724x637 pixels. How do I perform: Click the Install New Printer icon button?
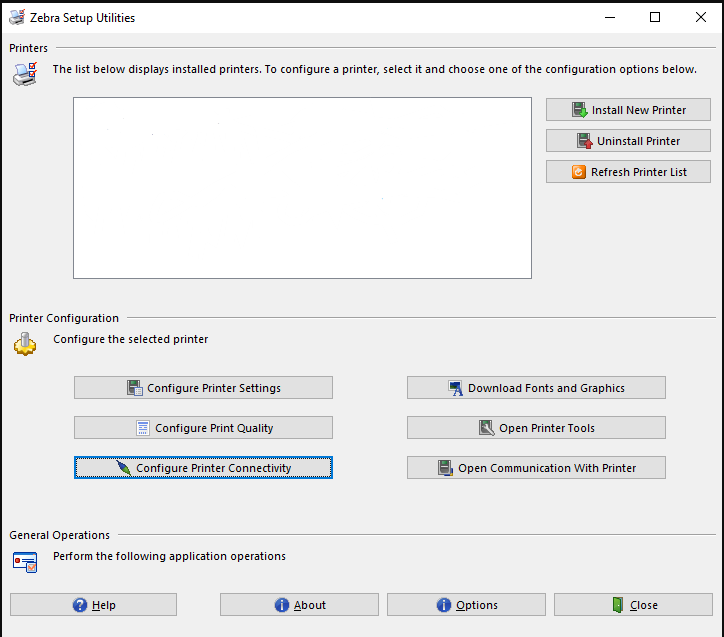pyautogui.click(x=628, y=110)
